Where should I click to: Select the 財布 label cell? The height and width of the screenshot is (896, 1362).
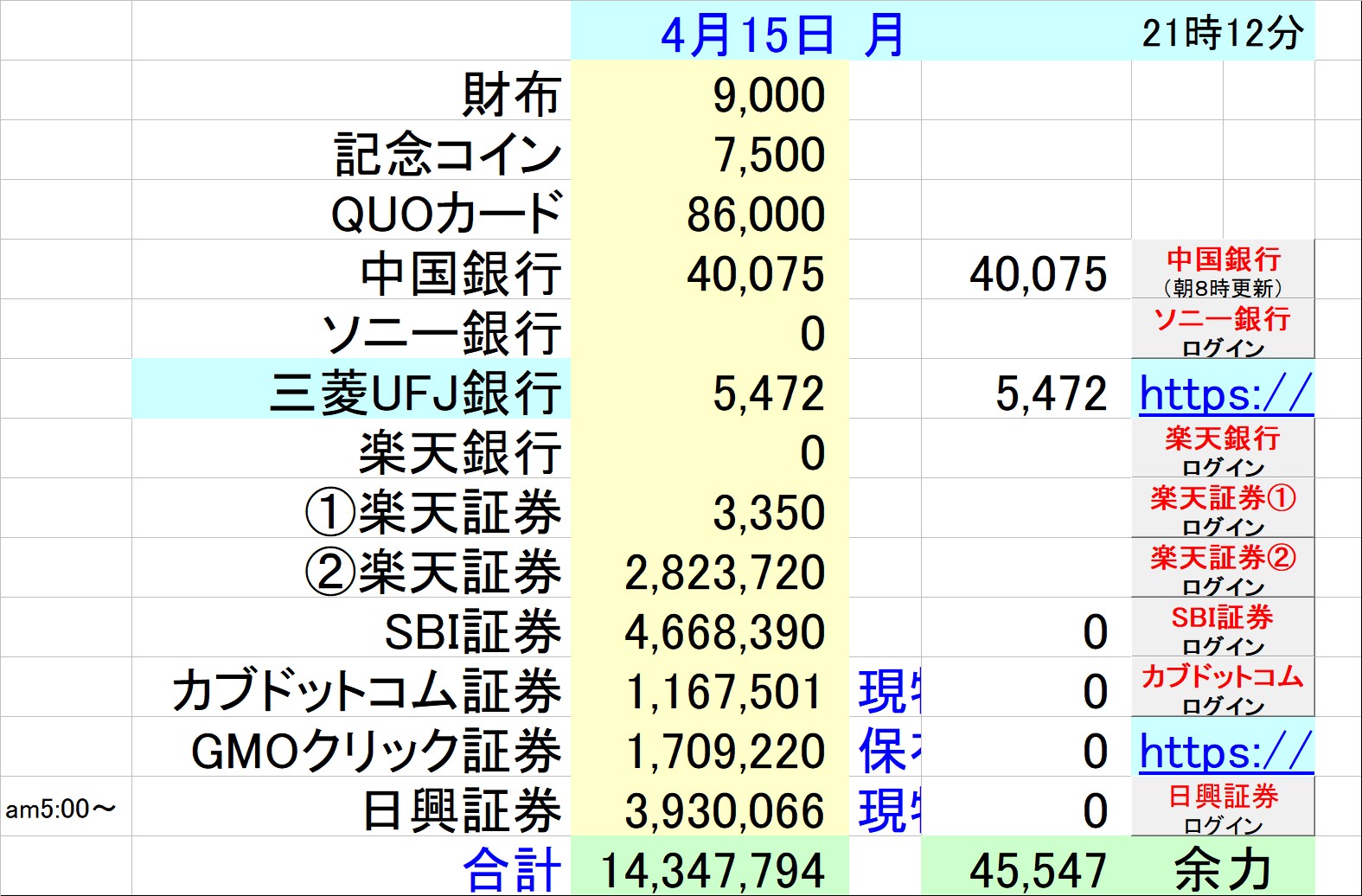point(351,91)
